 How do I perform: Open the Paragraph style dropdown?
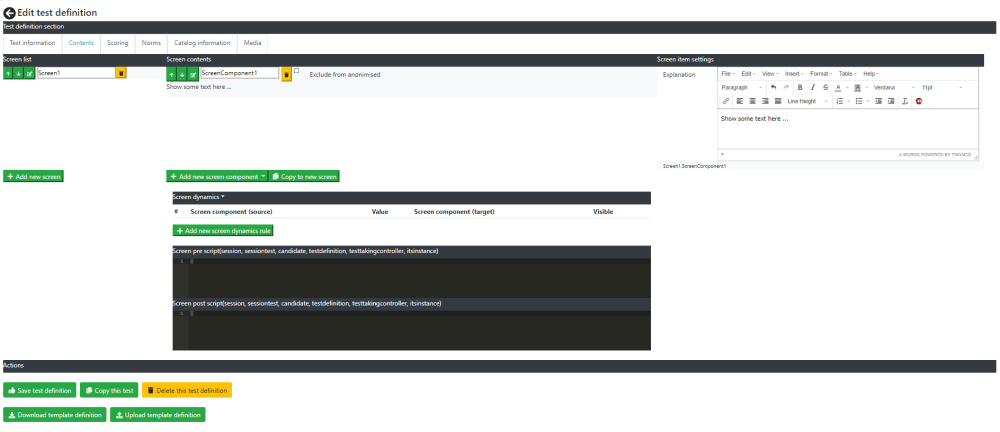[x=742, y=87]
